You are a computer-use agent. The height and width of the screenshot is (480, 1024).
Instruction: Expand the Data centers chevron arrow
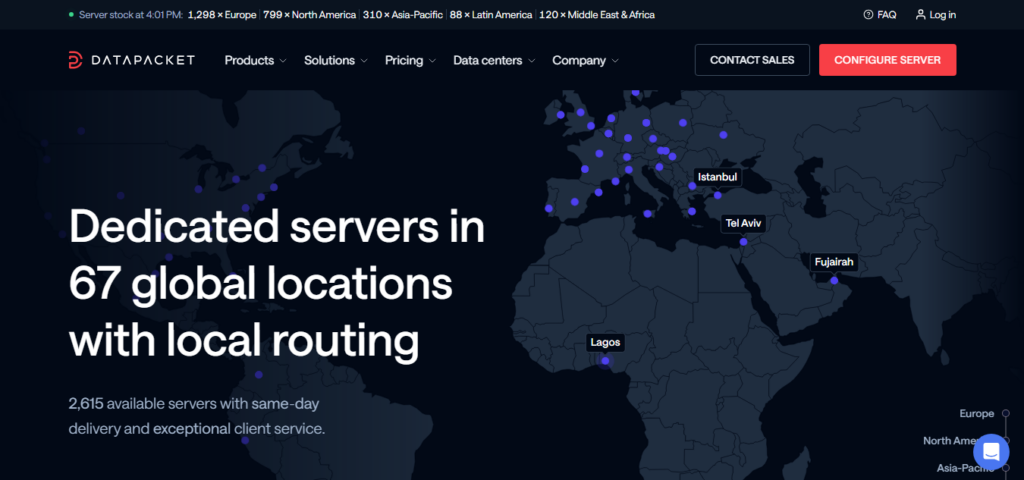coord(532,61)
